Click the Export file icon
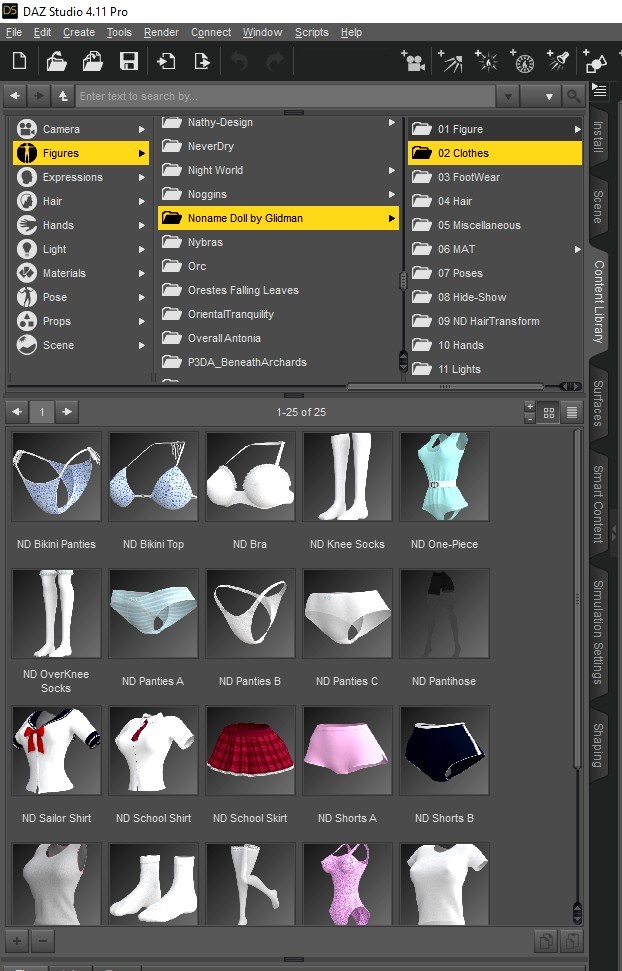The height and width of the screenshot is (971, 622). point(202,61)
